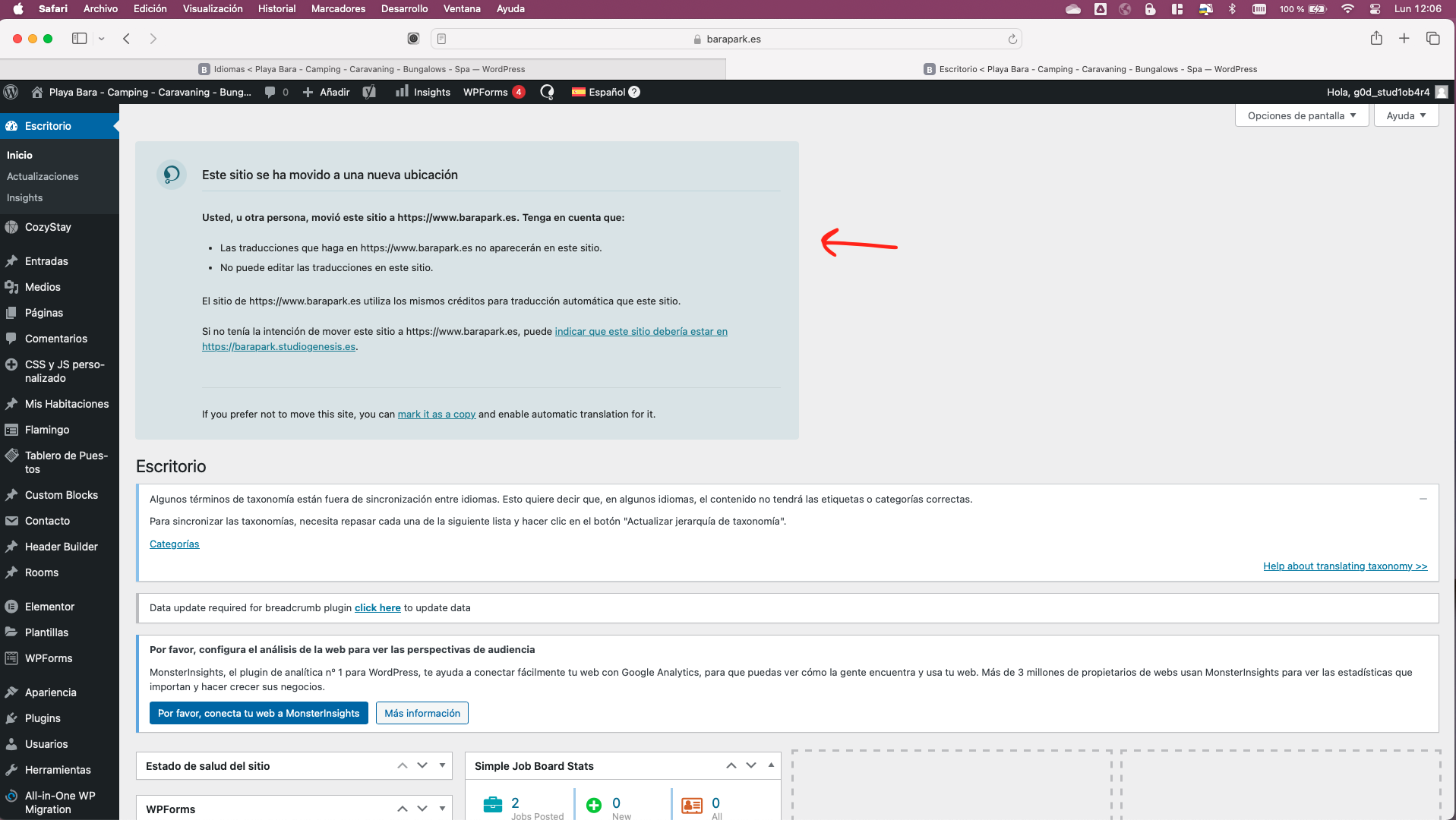Open Páginas in sidebar
The width and height of the screenshot is (1456, 820).
[59, 313]
